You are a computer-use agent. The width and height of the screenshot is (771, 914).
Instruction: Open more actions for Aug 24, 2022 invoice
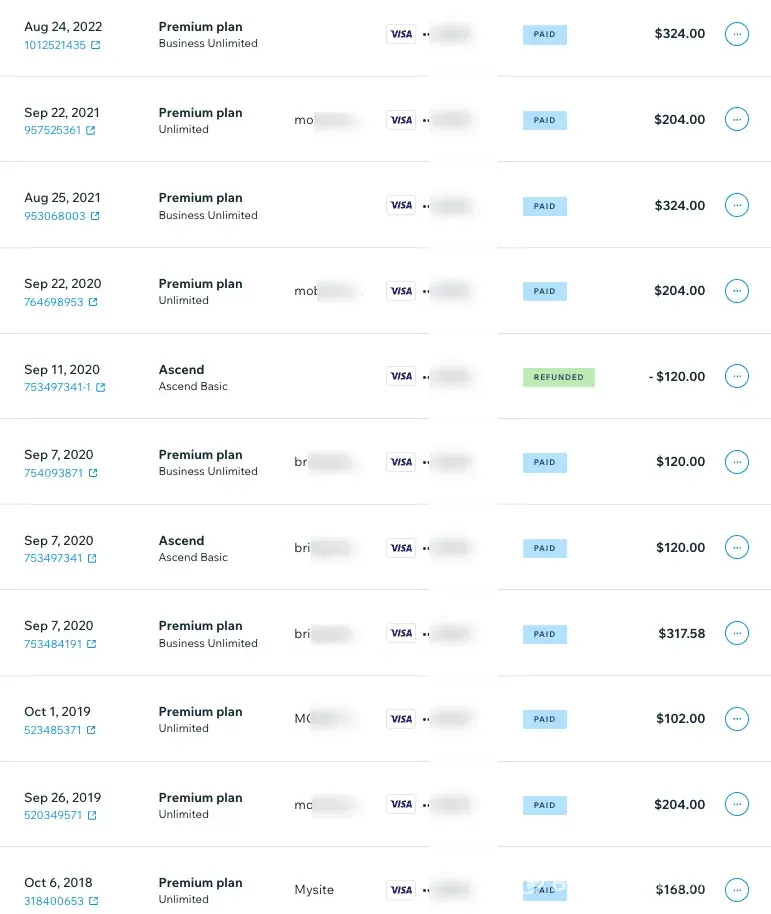click(x=736, y=34)
